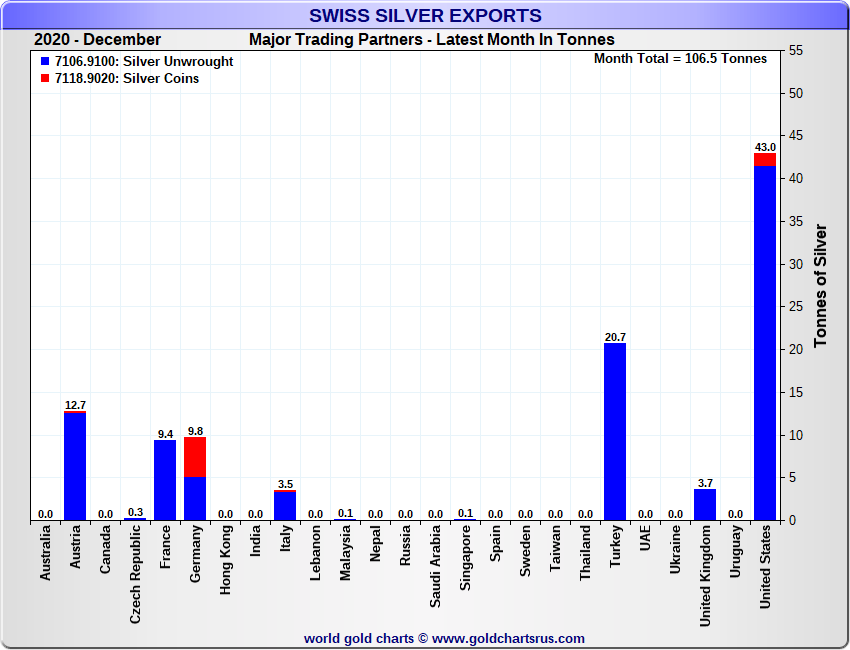The width and height of the screenshot is (850, 650).
Task: Click the Month Total = 106.5 Tonnes text
Action: (x=680, y=59)
